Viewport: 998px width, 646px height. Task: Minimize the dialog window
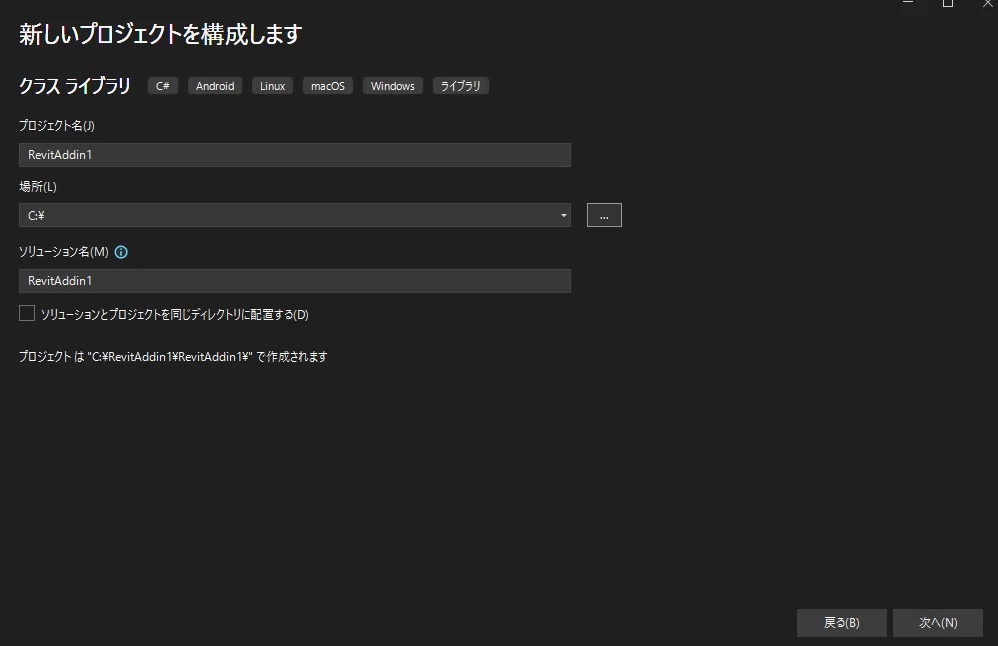pos(908,3)
